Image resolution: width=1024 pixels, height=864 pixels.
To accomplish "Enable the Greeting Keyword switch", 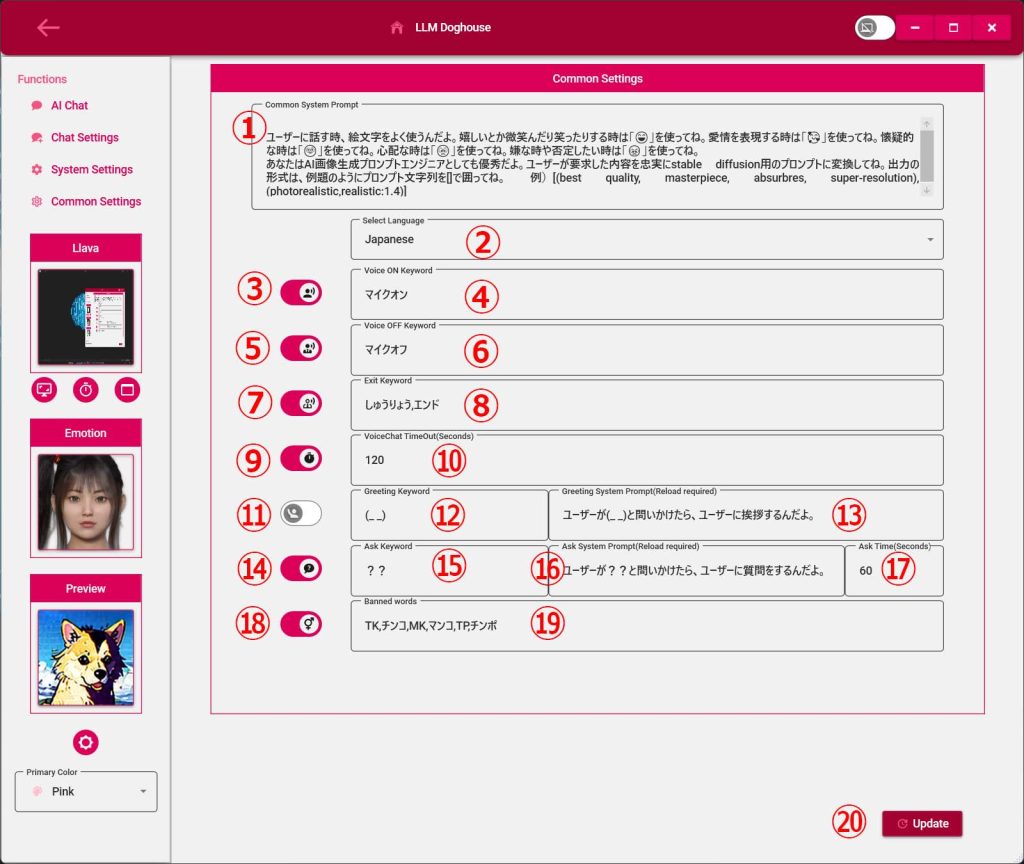I will (301, 513).
